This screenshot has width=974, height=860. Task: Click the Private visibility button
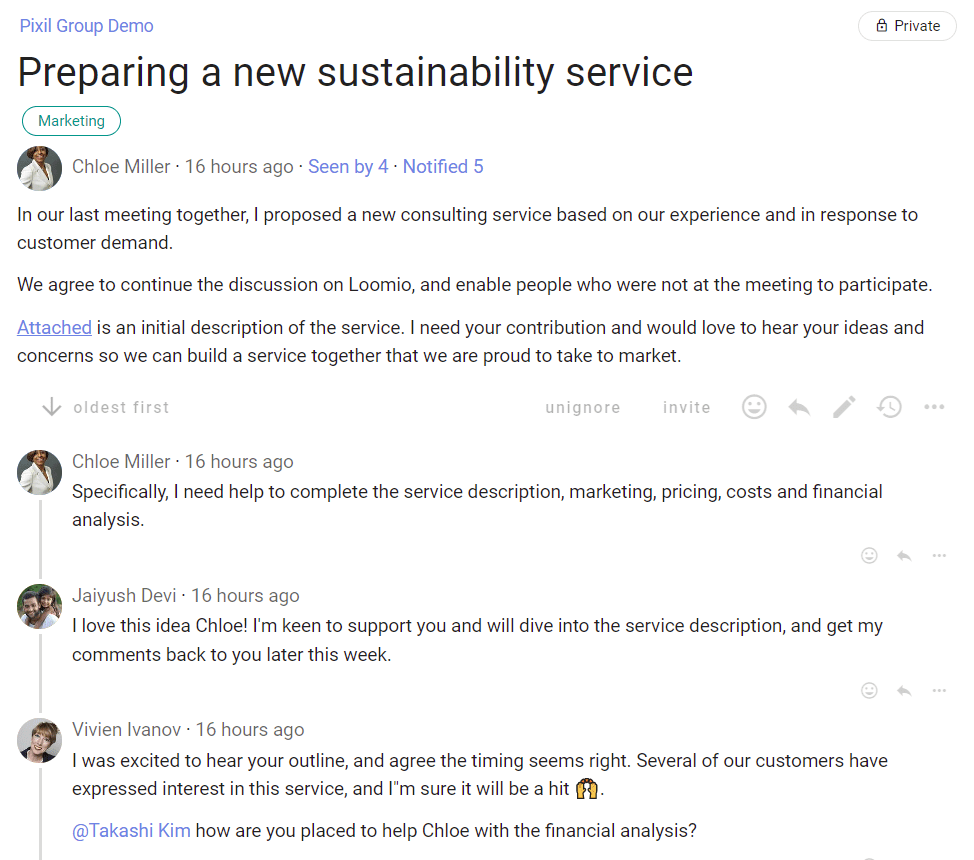[906, 26]
